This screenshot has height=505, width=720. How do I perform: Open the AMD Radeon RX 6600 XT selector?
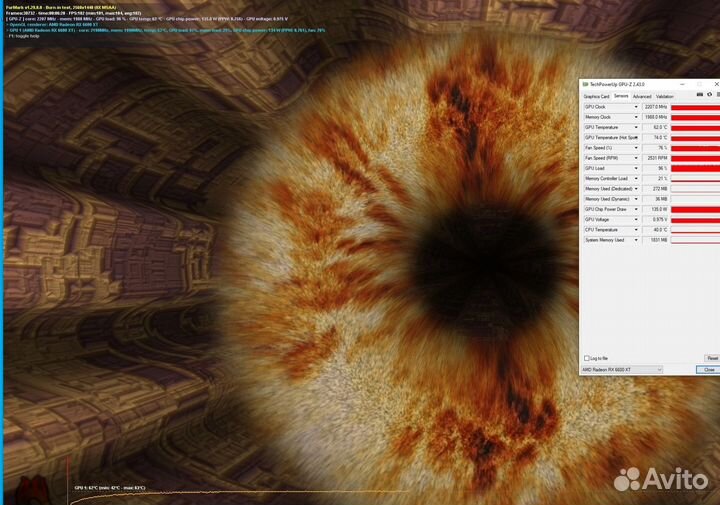(x=622, y=370)
